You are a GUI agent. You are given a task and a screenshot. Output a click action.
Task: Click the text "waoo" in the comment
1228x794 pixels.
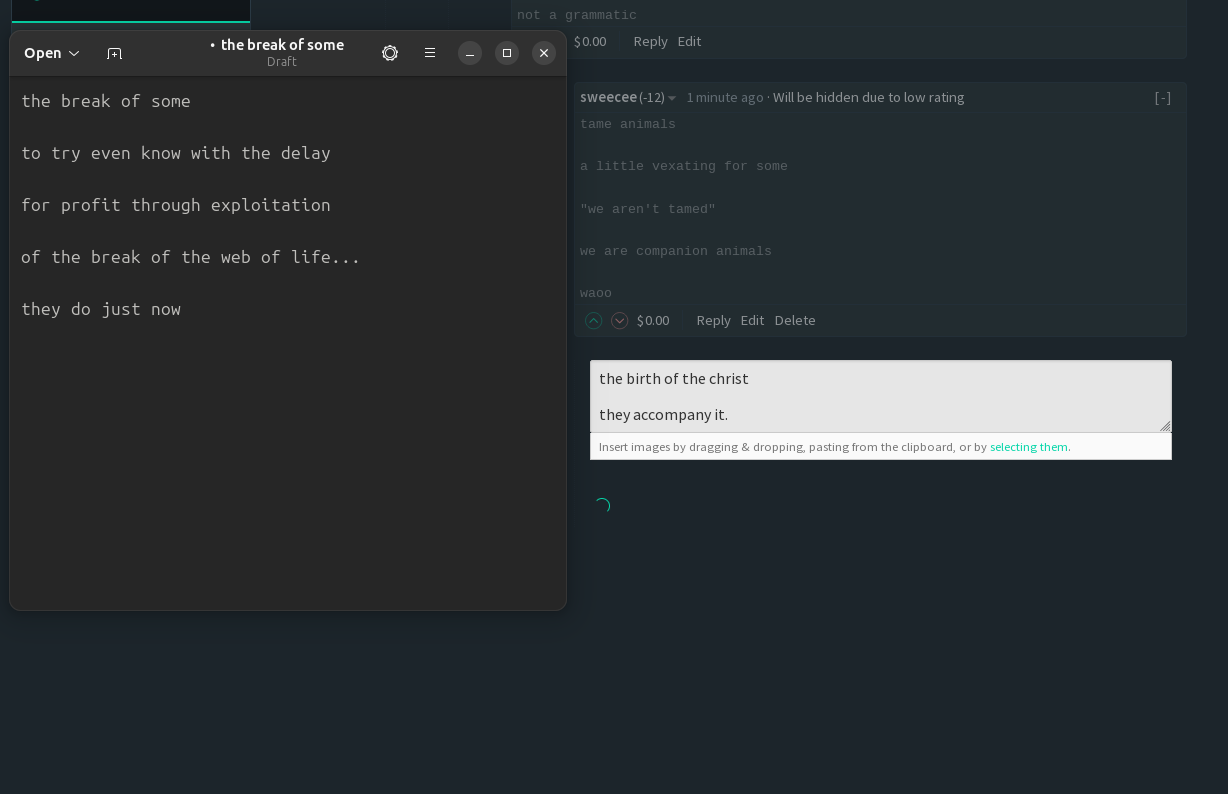(596, 293)
